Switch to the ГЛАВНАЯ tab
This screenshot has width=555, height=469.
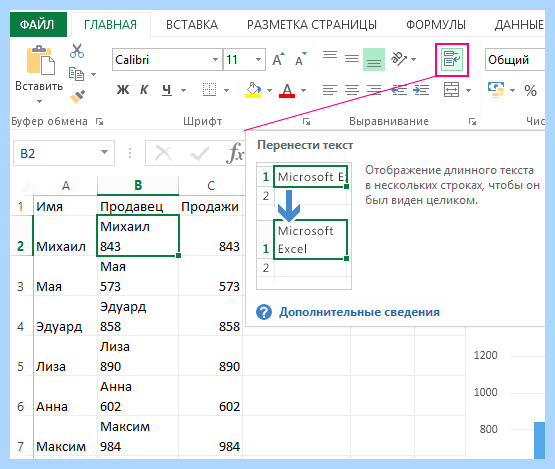110,24
